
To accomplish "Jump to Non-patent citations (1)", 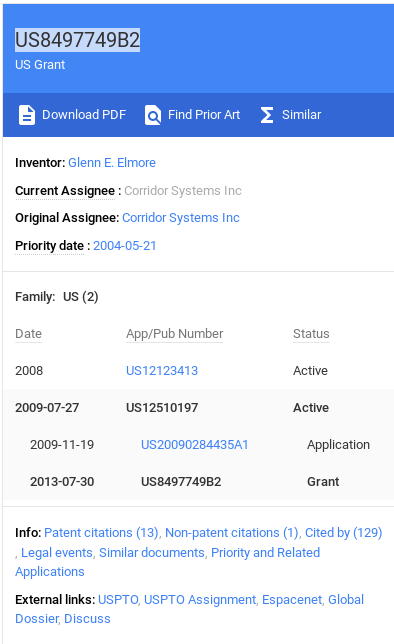I will pyautogui.click(x=232, y=533).
